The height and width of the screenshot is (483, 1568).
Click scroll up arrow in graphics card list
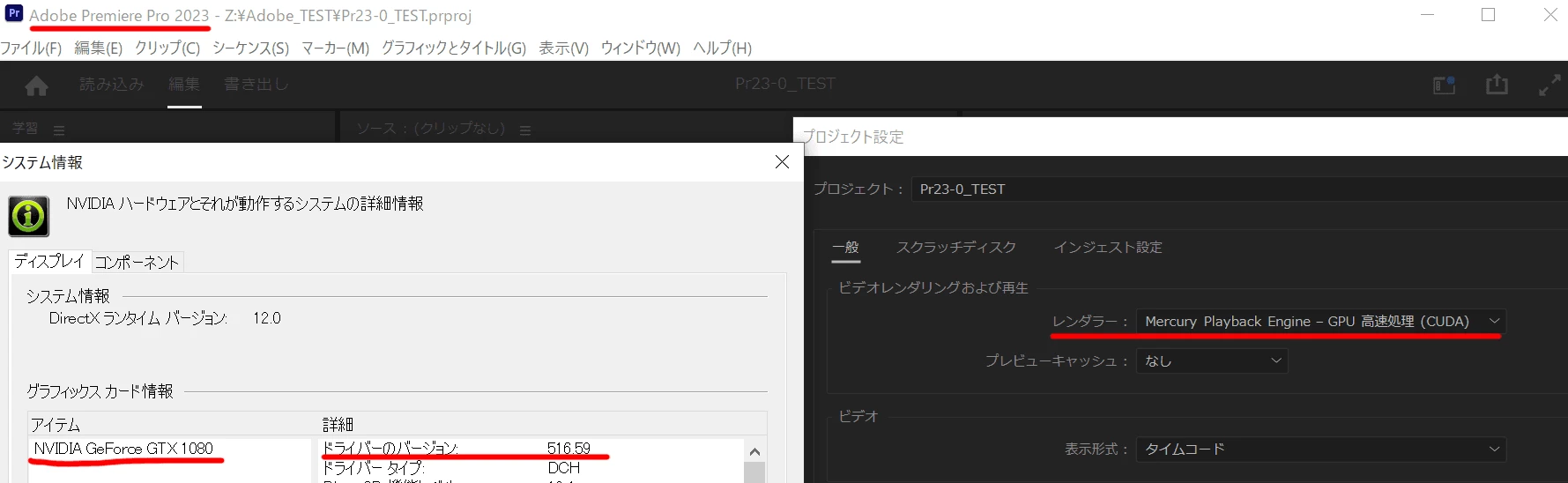754,451
